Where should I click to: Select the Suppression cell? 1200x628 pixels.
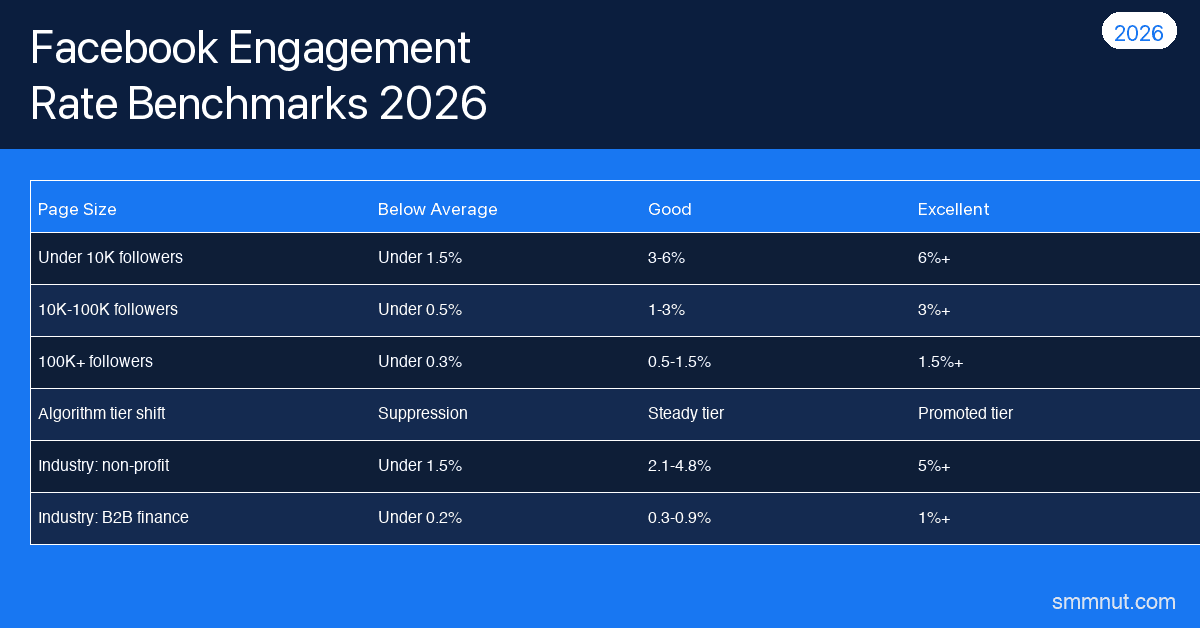coord(422,413)
